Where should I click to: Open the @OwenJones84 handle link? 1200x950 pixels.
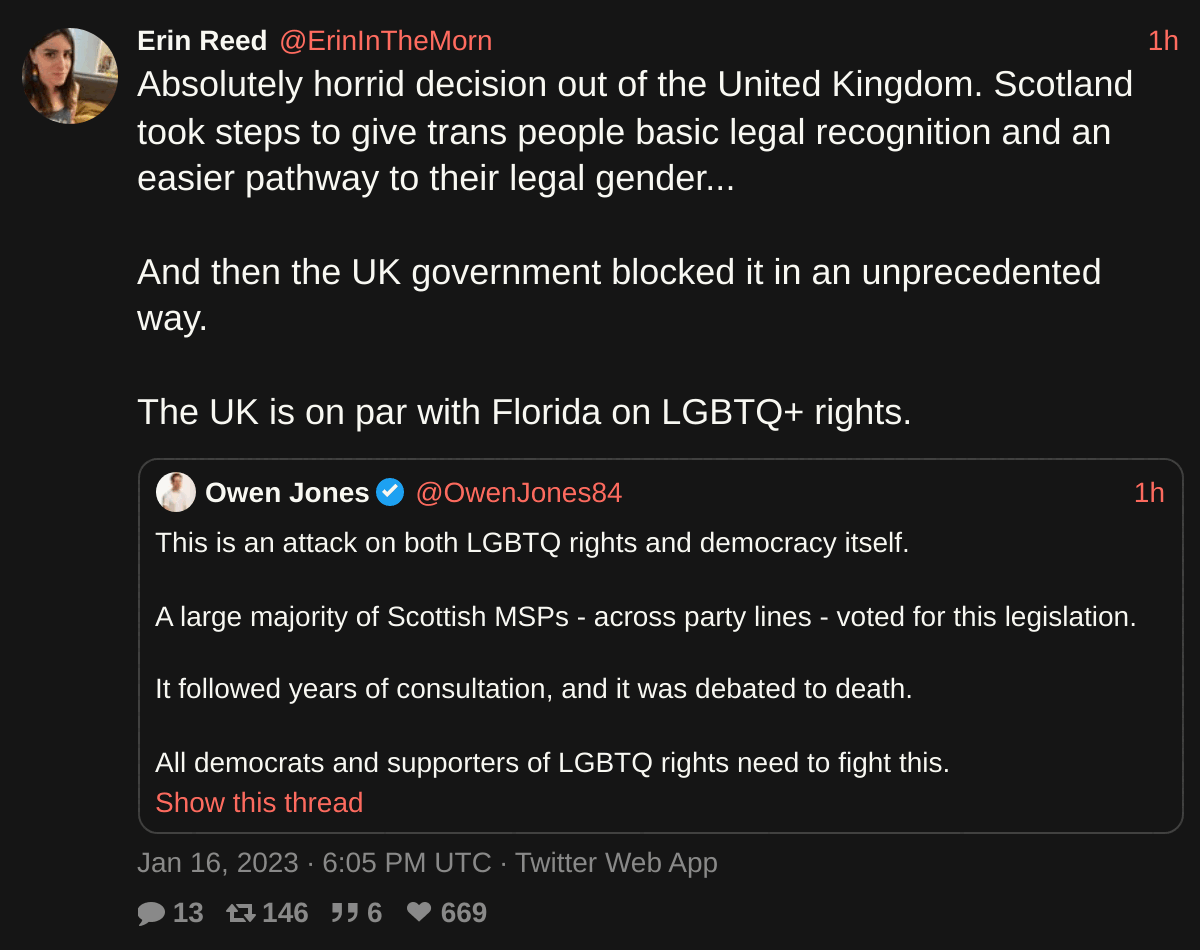tap(518, 492)
